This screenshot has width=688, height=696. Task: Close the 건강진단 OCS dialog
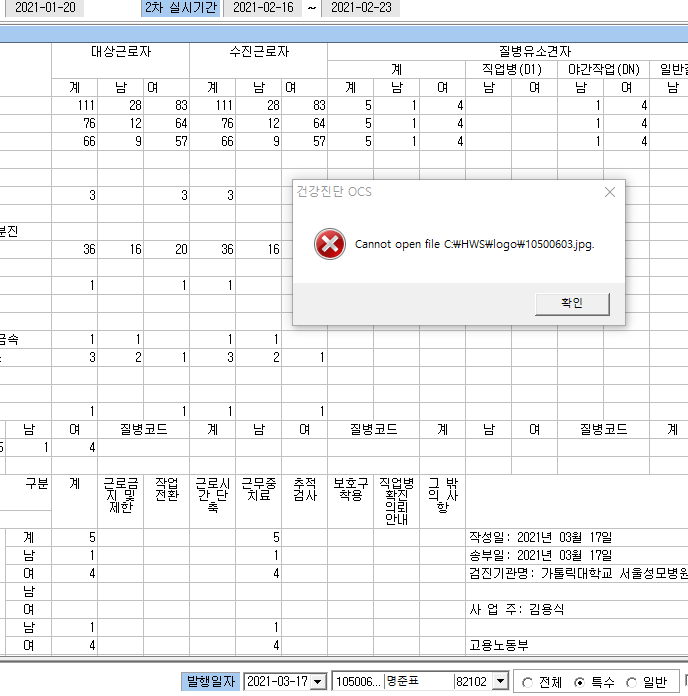(610, 192)
